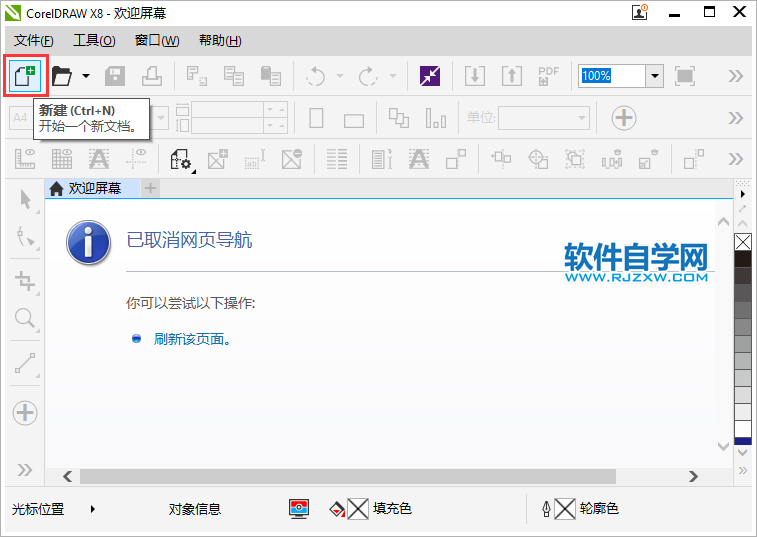This screenshot has width=757, height=537.
Task: Click the 填充色 fill bucket icon
Action: [x=337, y=509]
